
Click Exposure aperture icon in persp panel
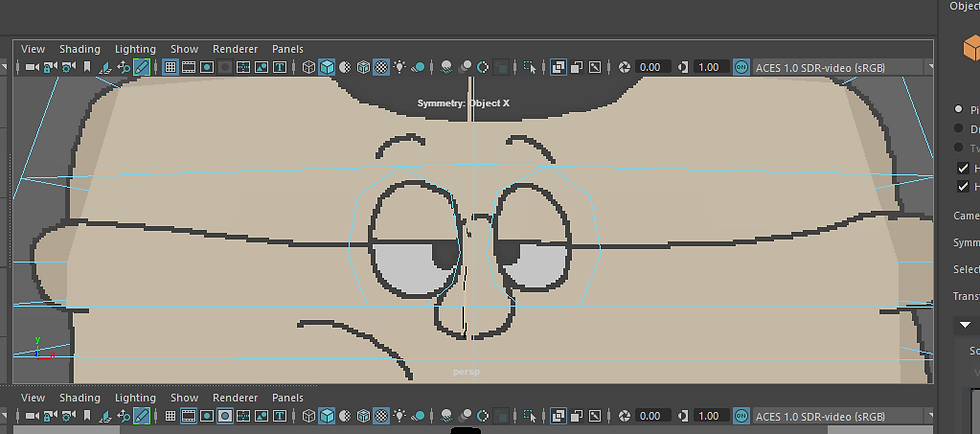point(624,67)
